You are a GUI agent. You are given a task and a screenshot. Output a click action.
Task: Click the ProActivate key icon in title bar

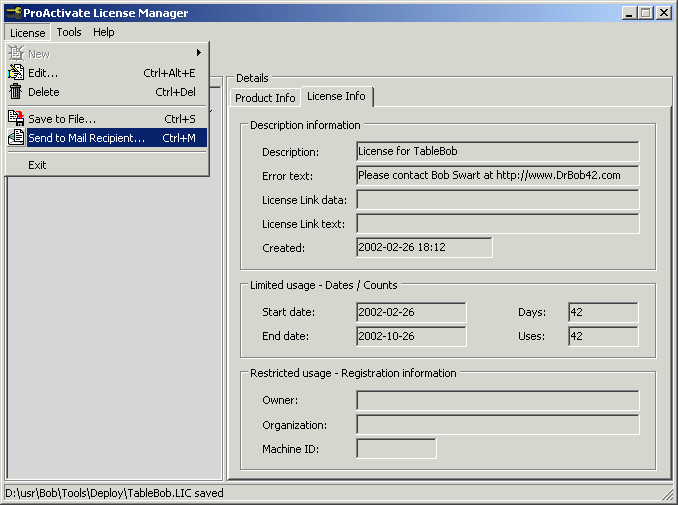pos(13,13)
